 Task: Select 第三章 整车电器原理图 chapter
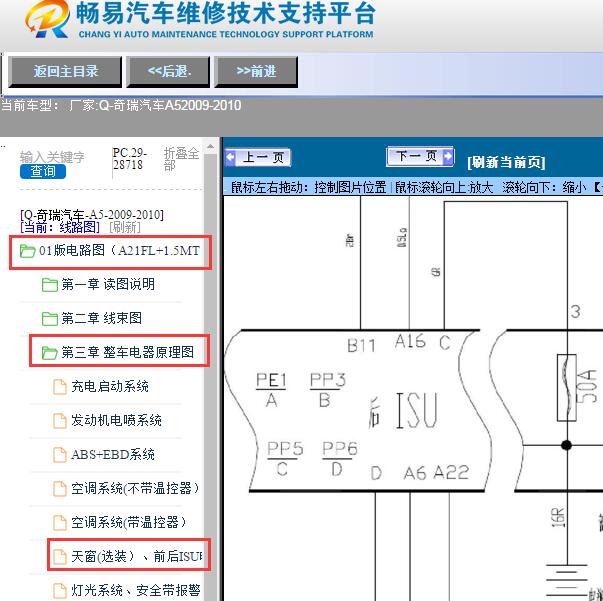click(x=127, y=352)
